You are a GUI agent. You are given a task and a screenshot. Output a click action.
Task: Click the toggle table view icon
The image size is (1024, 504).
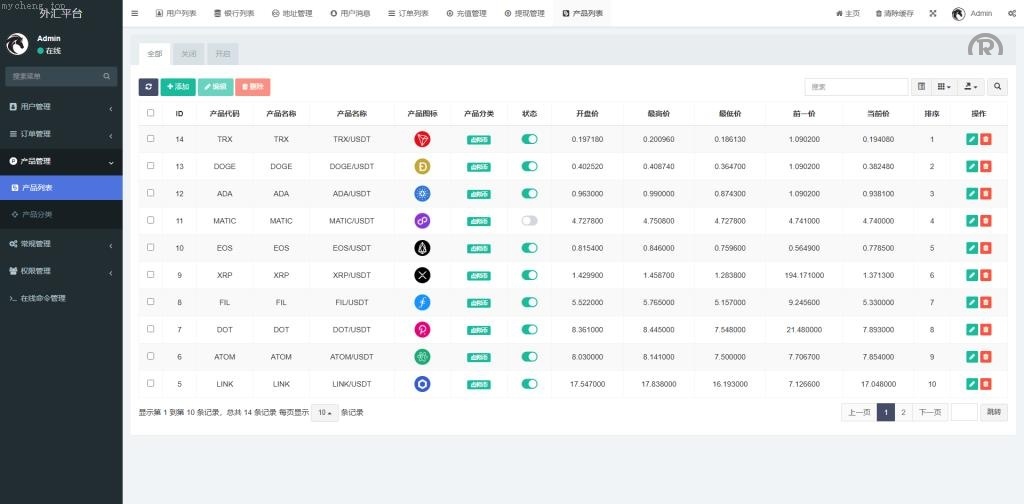pos(922,87)
